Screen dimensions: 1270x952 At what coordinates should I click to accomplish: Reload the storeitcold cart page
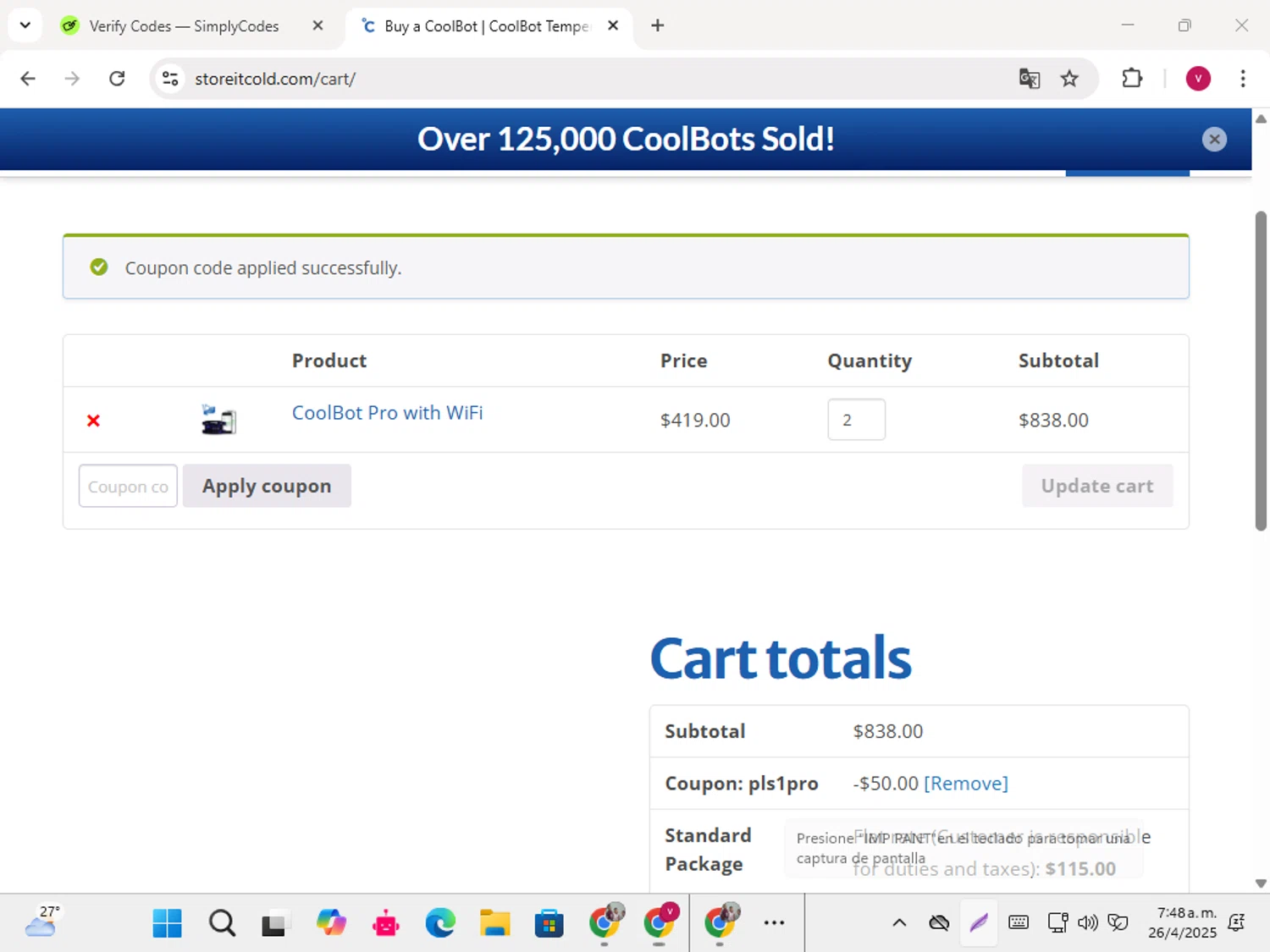[117, 79]
